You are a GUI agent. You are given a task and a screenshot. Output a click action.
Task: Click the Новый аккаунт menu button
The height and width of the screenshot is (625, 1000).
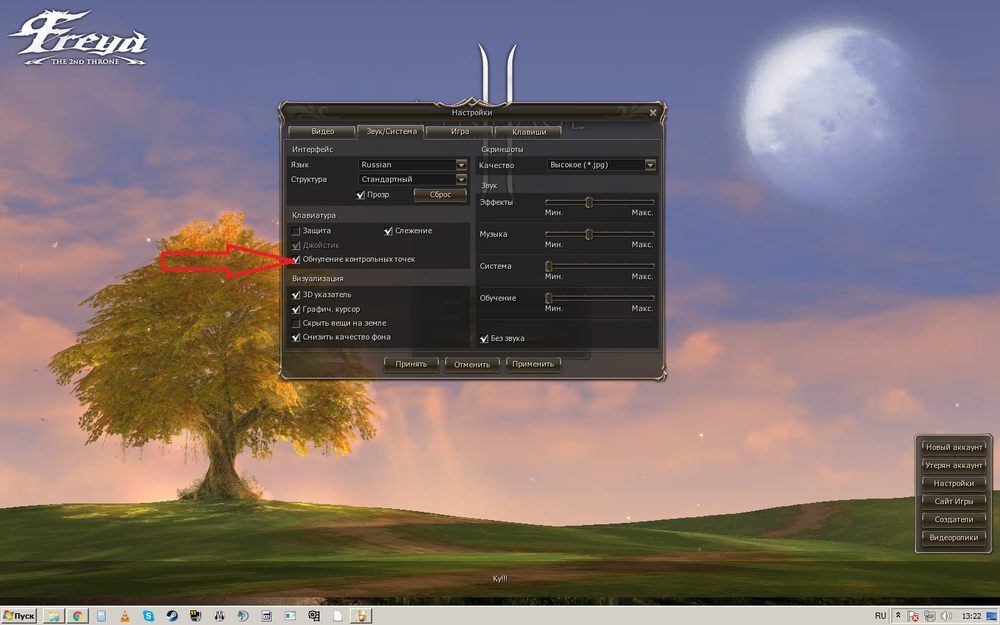[x=953, y=447]
